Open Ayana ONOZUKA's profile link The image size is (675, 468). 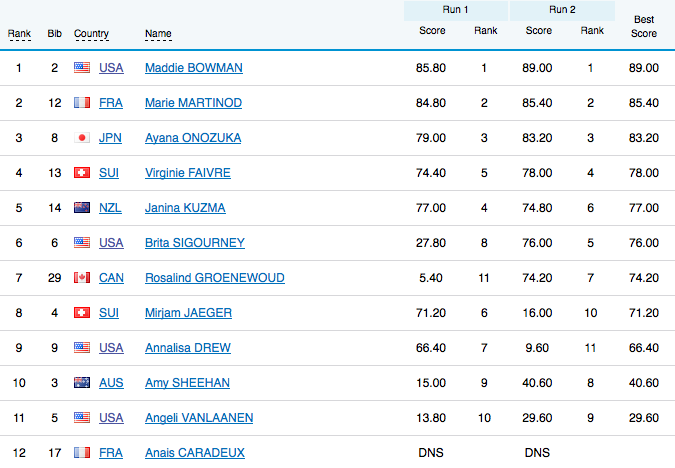193,138
